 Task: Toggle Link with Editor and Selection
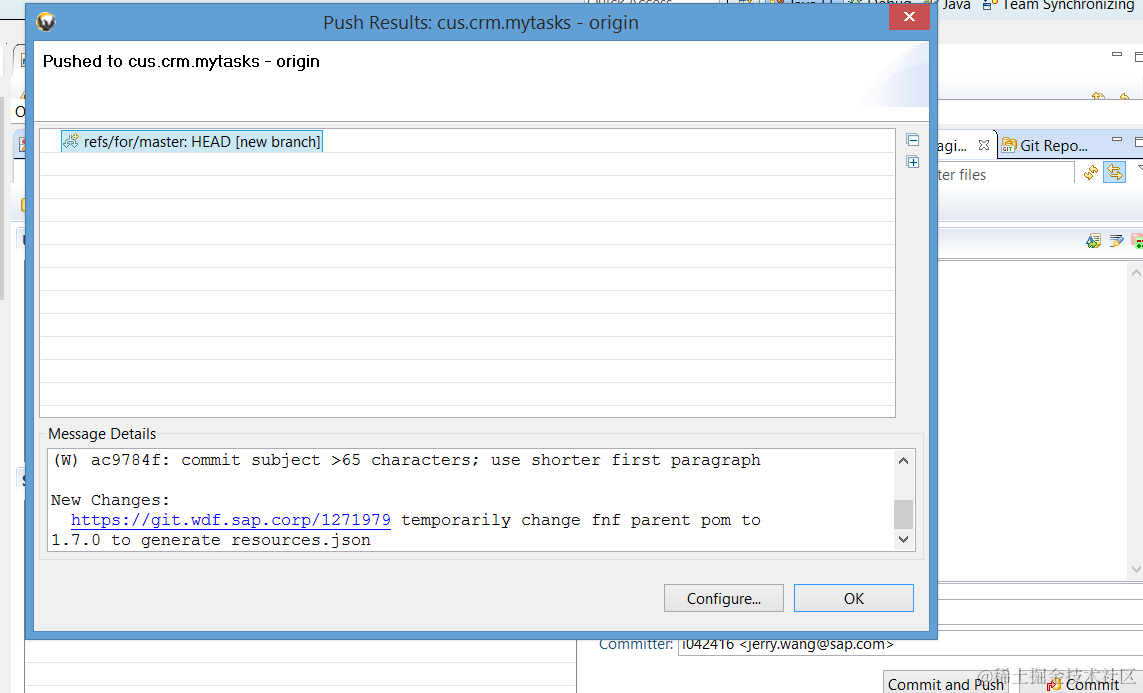pyautogui.click(x=1115, y=173)
